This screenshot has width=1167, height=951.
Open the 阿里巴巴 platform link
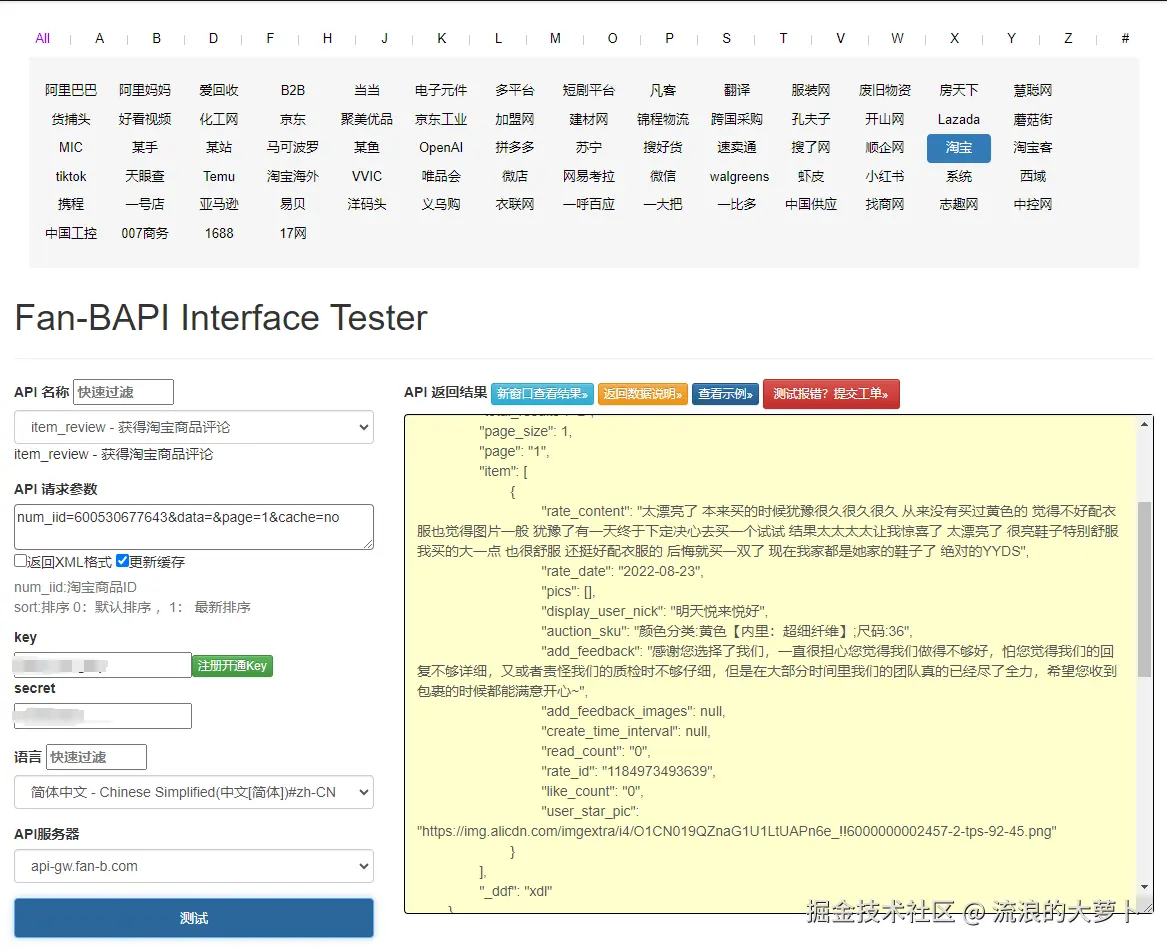click(x=71, y=90)
